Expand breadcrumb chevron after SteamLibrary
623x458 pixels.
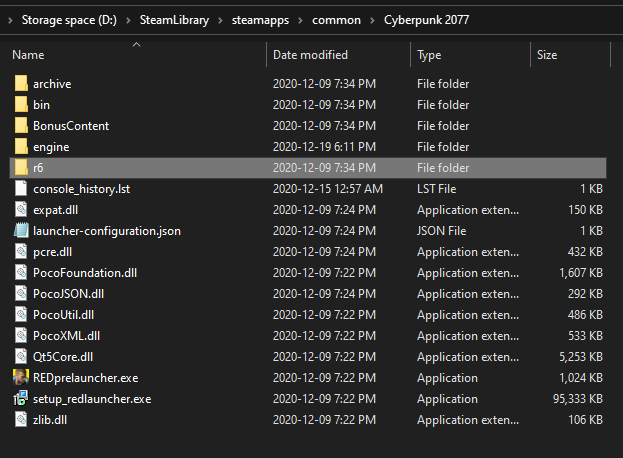221,19
